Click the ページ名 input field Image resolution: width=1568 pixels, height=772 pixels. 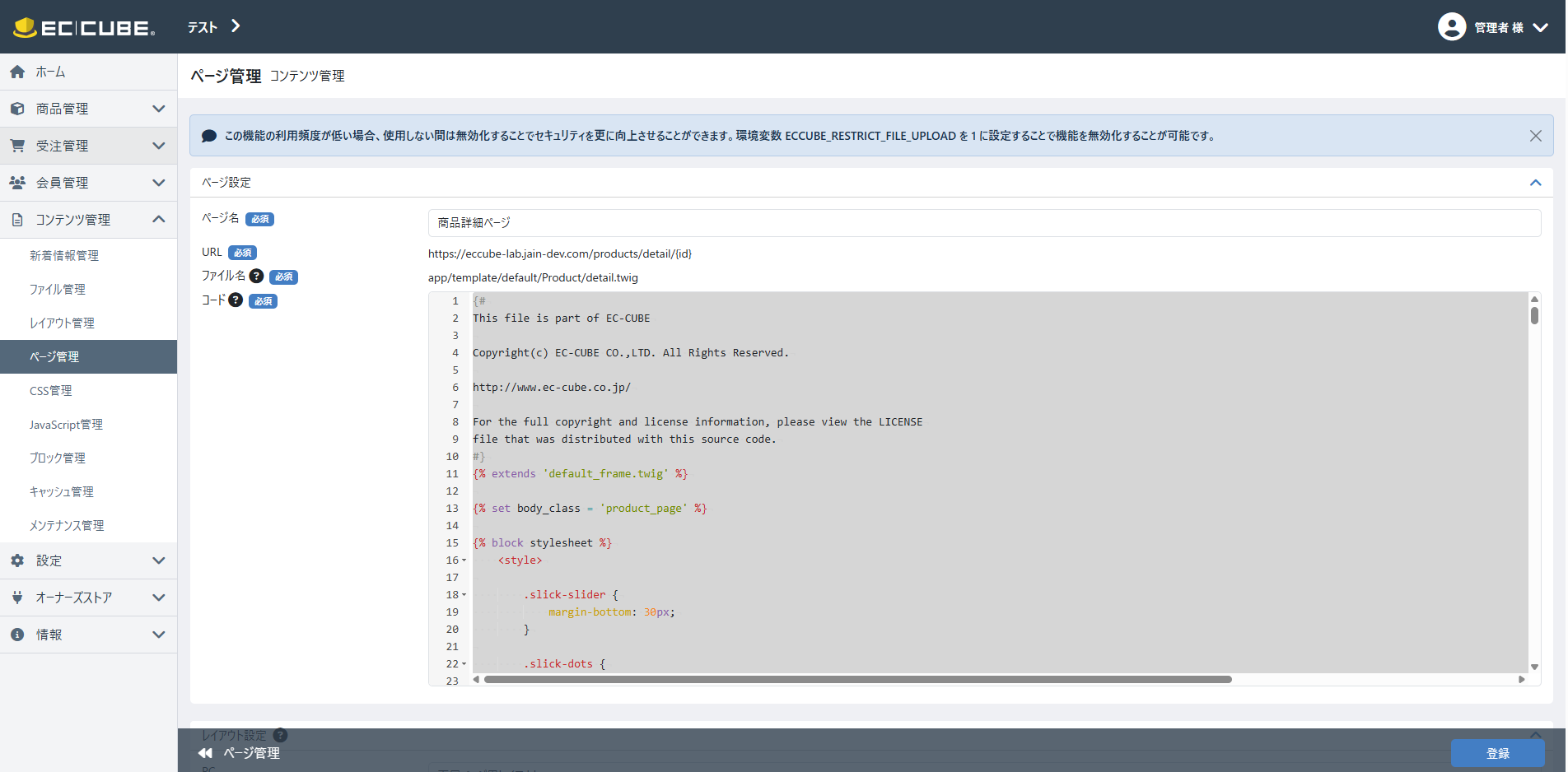pyautogui.click(x=984, y=223)
